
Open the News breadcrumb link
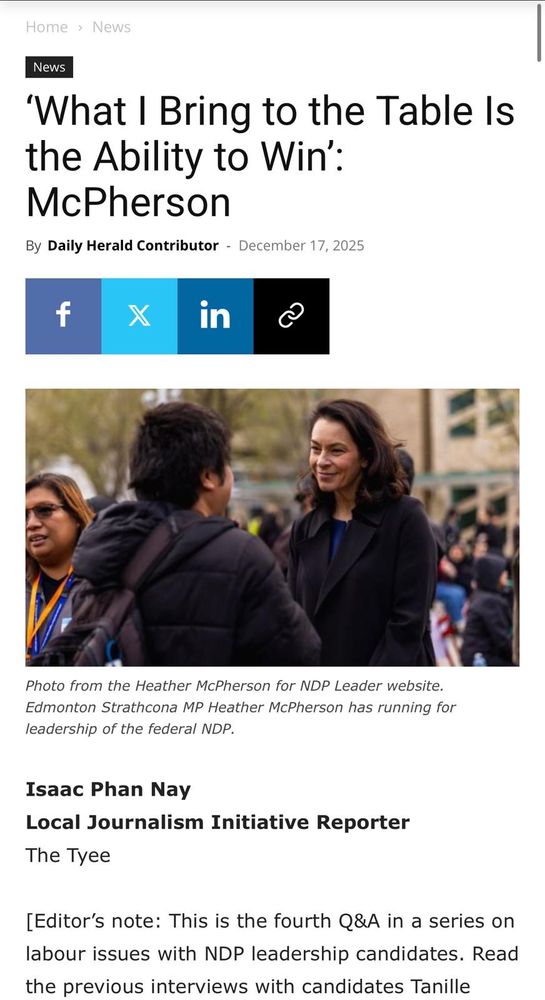(112, 27)
